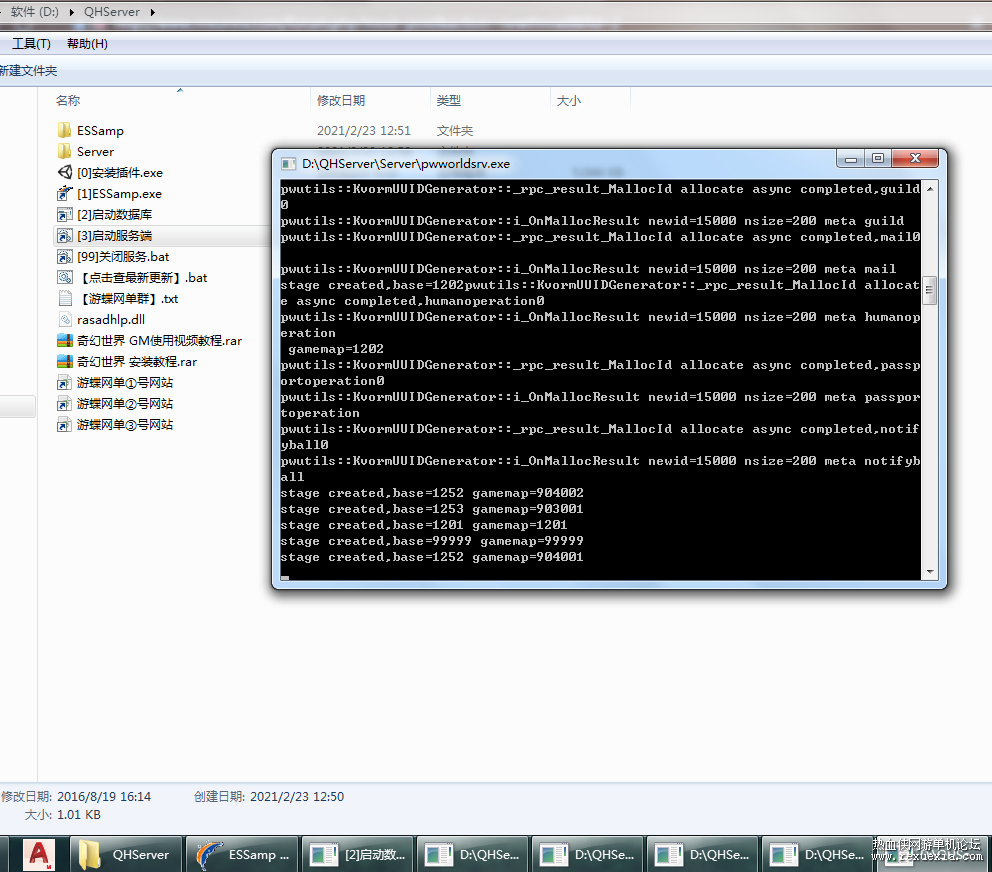Select the 游蝶网单①号网站 shortcut icon
992x872 pixels.
(x=65, y=382)
